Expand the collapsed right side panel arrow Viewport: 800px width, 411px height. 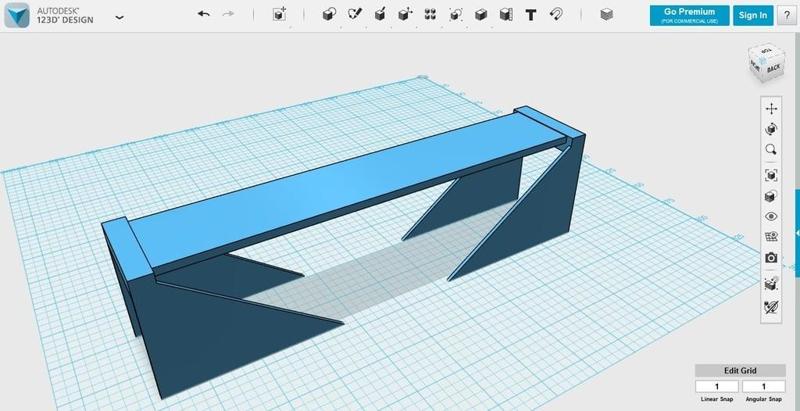pyautogui.click(x=796, y=233)
